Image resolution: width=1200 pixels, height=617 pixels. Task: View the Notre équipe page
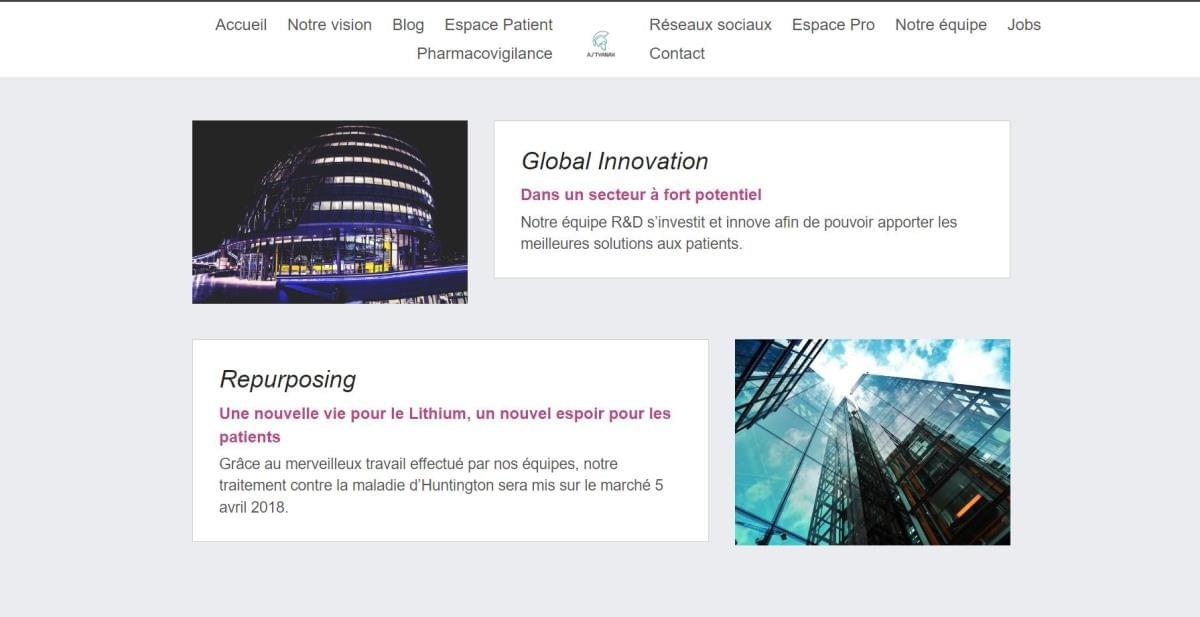pyautogui.click(x=940, y=24)
